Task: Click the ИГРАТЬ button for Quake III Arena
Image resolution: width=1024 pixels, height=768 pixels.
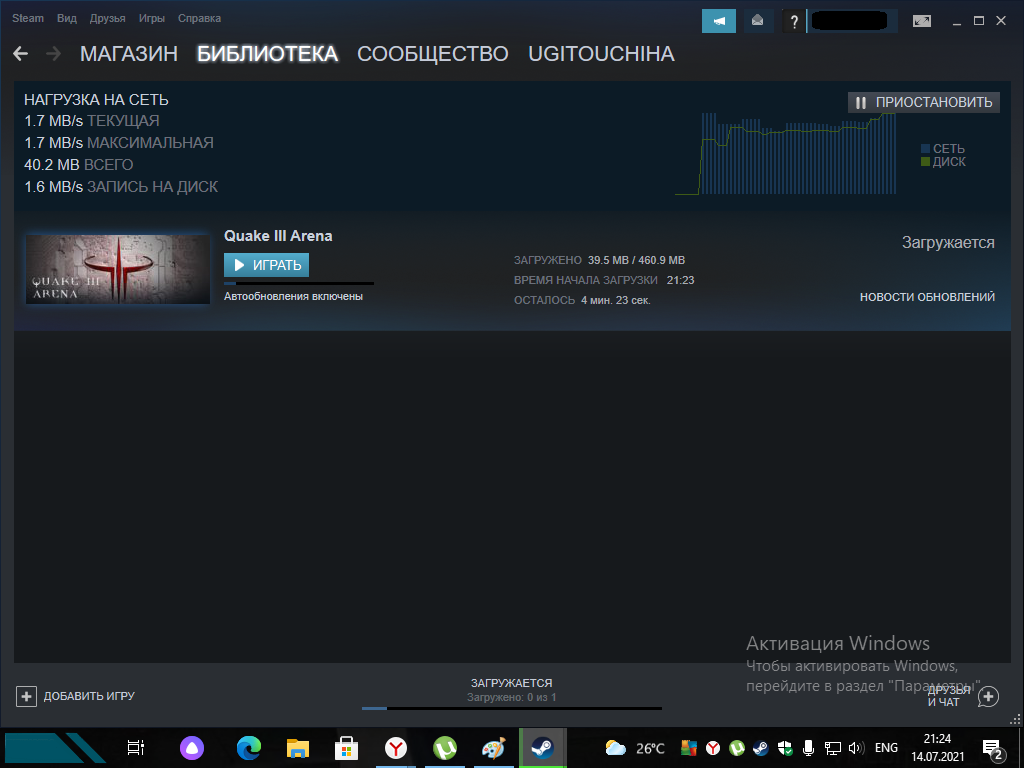Action: (x=266, y=265)
